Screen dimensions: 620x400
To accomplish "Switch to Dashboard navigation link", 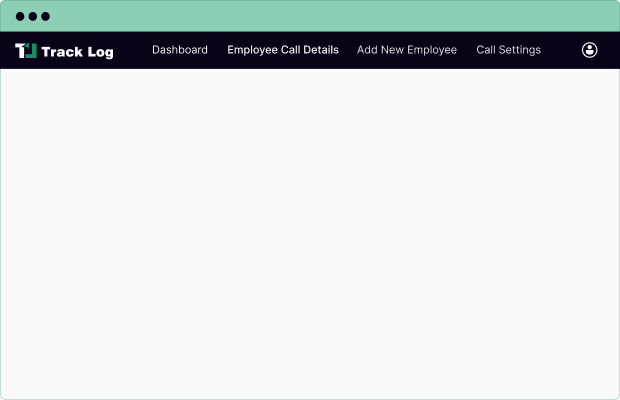I will 180,50.
